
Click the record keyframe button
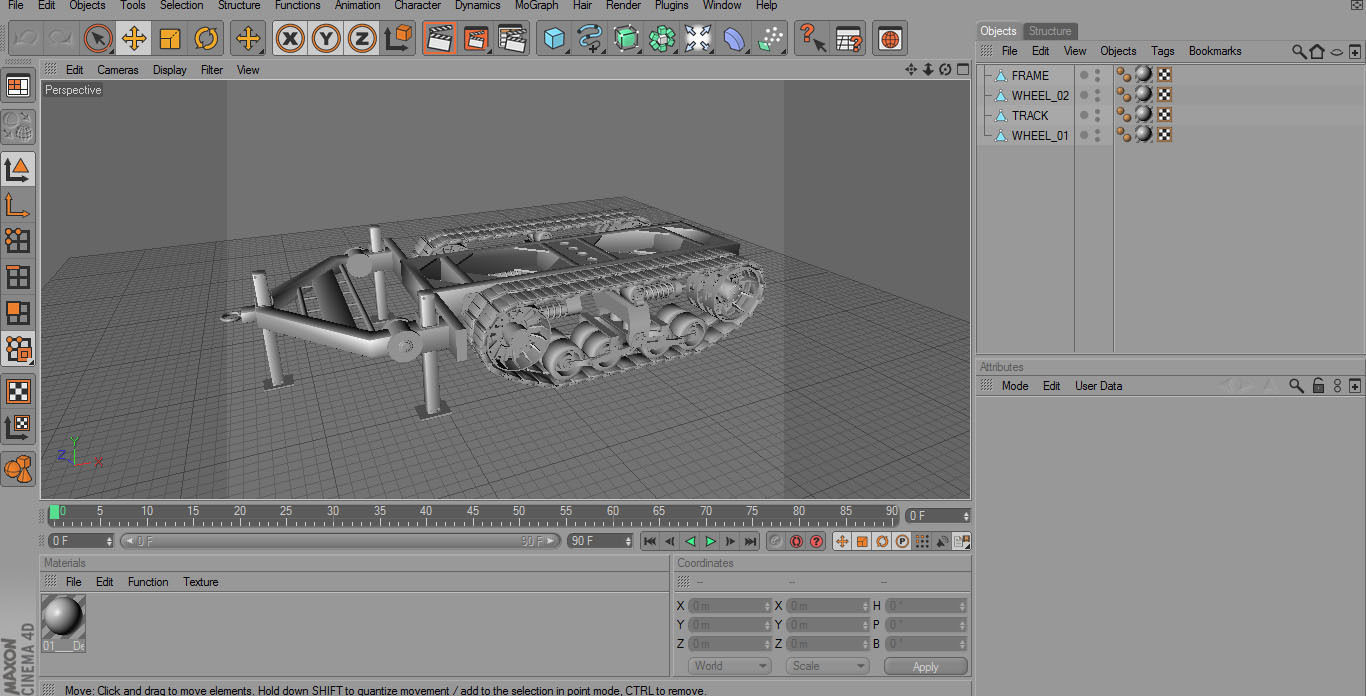point(776,541)
